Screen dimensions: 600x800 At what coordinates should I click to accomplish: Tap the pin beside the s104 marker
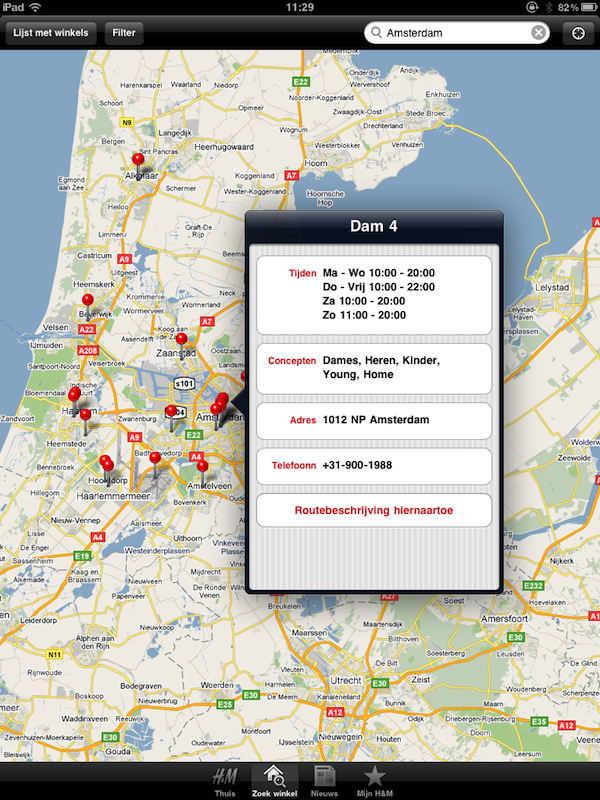[171, 412]
